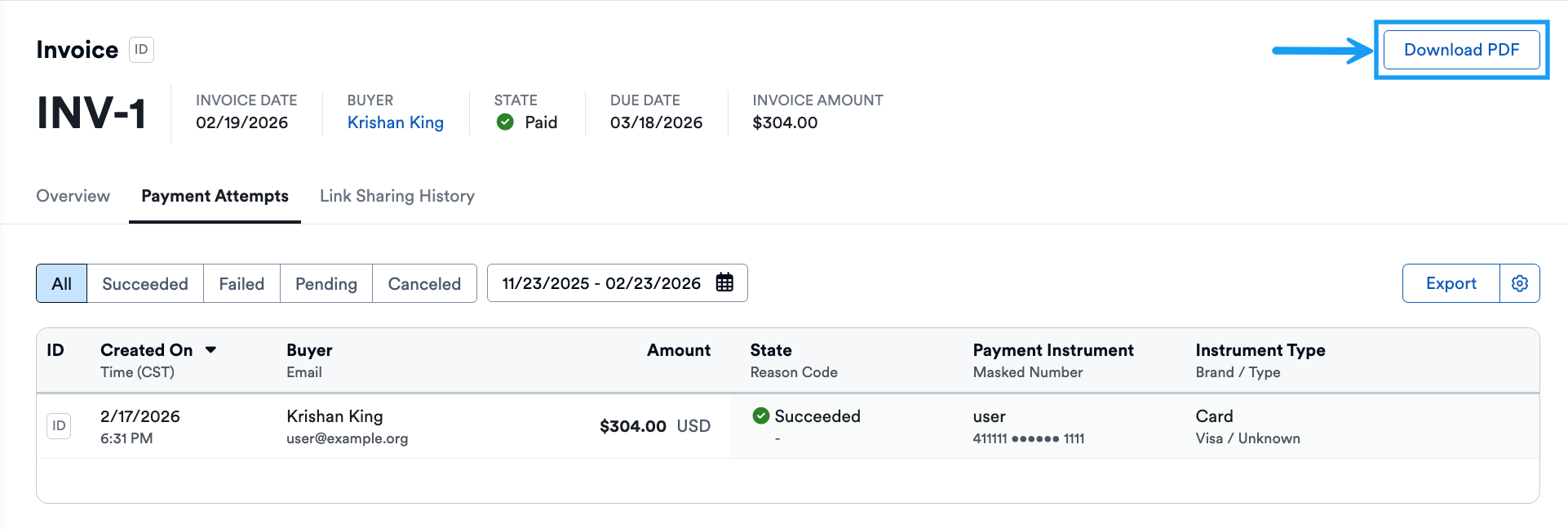Open table settings gear icon

point(1519,283)
